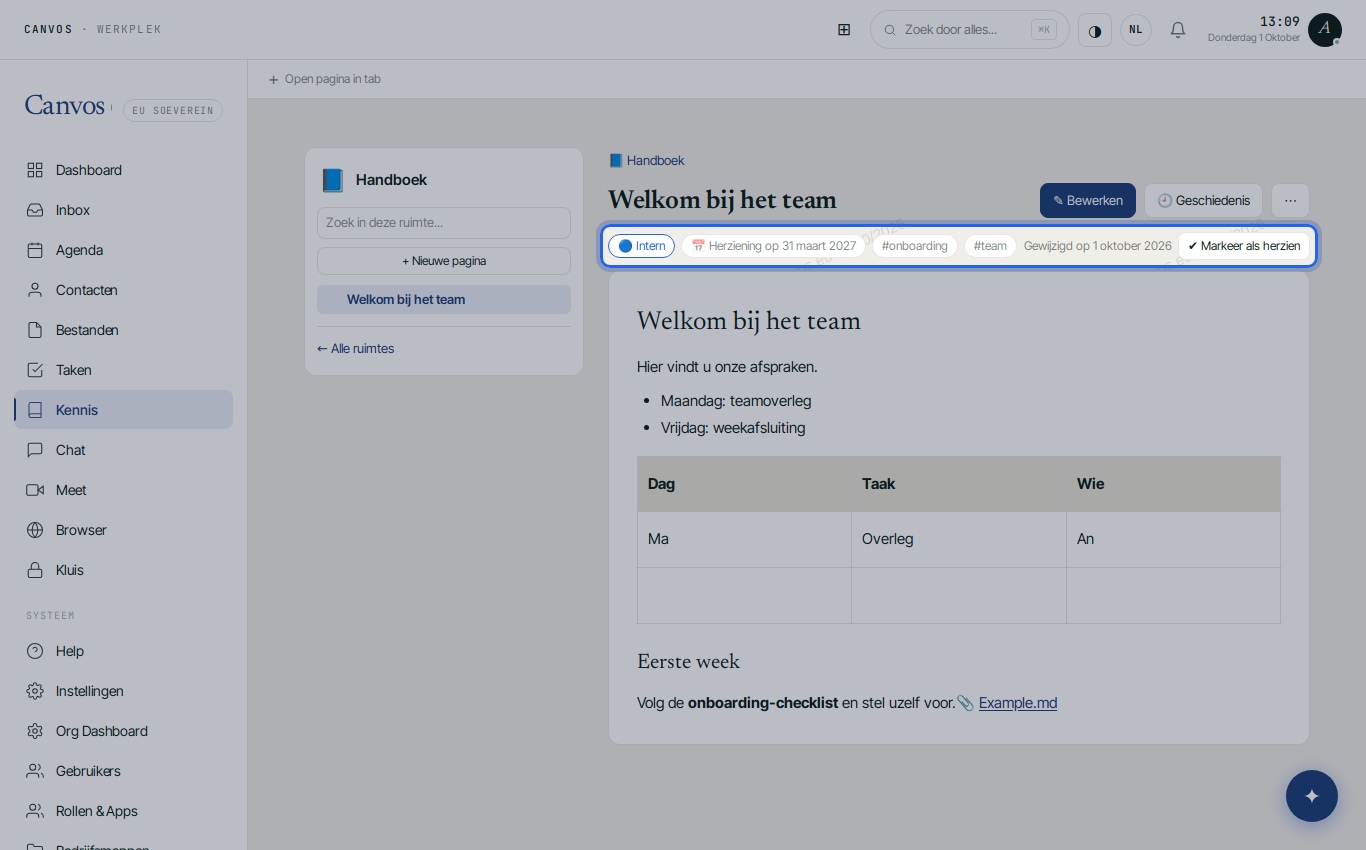Open the Agenda calendar icon
The height and width of the screenshot is (850, 1366).
pyautogui.click(x=35, y=250)
